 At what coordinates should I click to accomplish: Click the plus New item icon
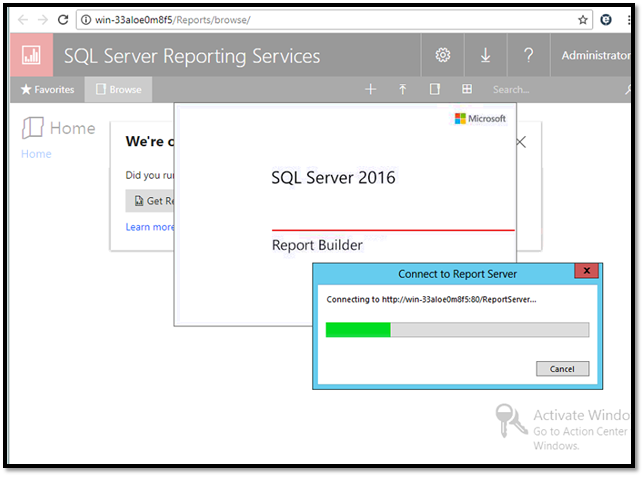[x=370, y=90]
